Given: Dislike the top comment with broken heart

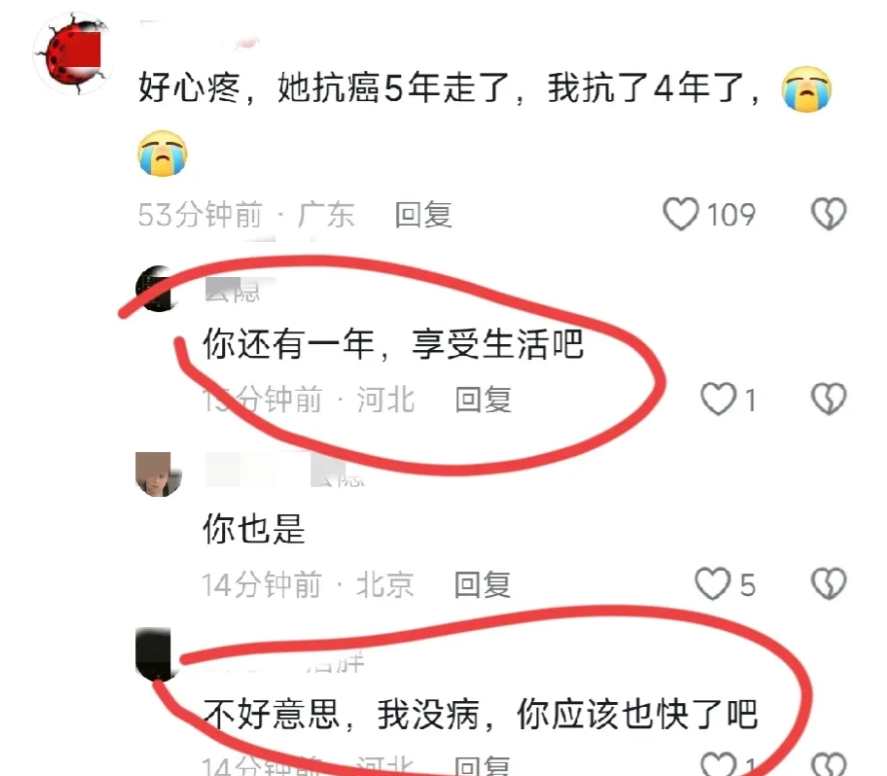Looking at the screenshot, I should pyautogui.click(x=829, y=214).
